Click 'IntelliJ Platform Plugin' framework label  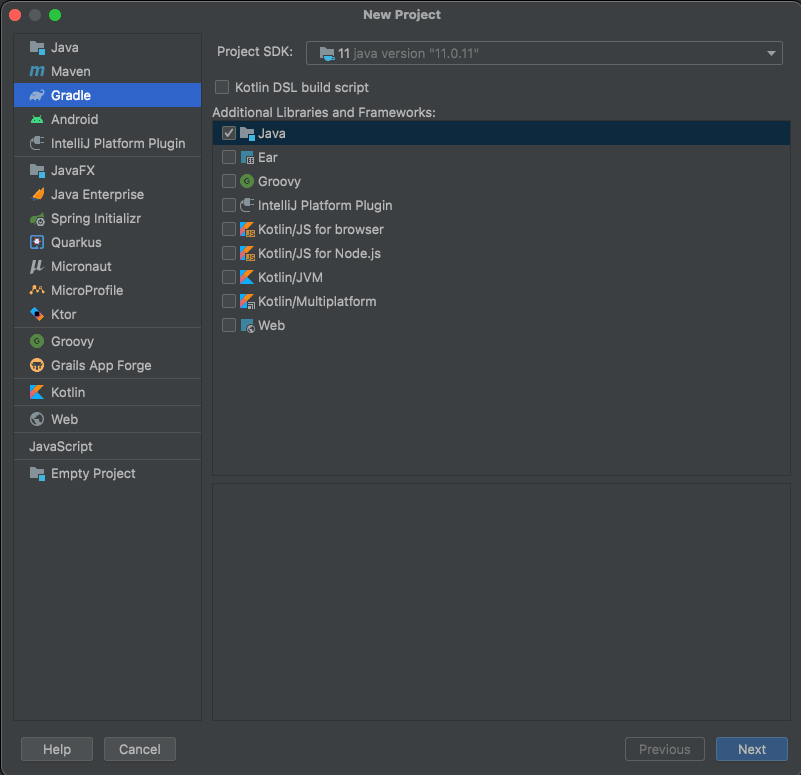coord(325,205)
